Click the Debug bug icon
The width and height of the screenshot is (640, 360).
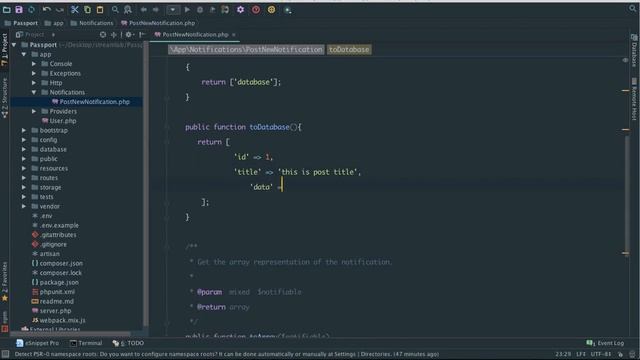point(200,9)
